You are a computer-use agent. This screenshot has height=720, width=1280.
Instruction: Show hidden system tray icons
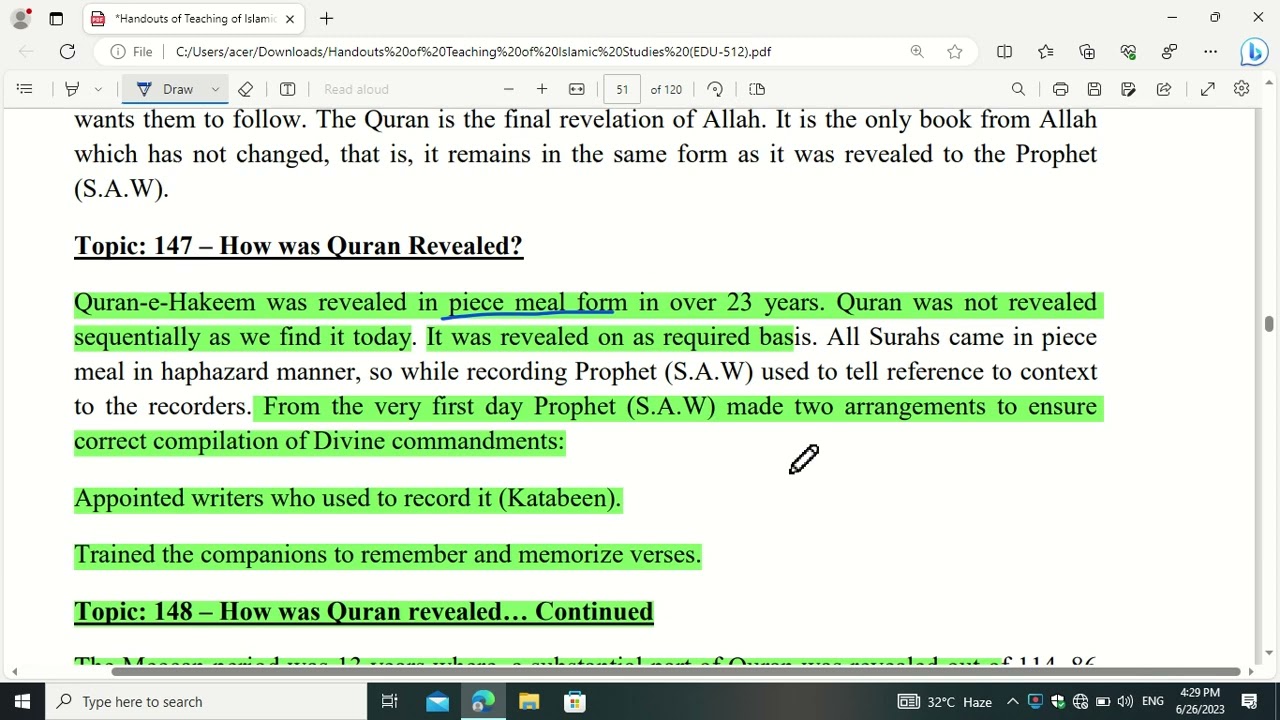click(1012, 701)
